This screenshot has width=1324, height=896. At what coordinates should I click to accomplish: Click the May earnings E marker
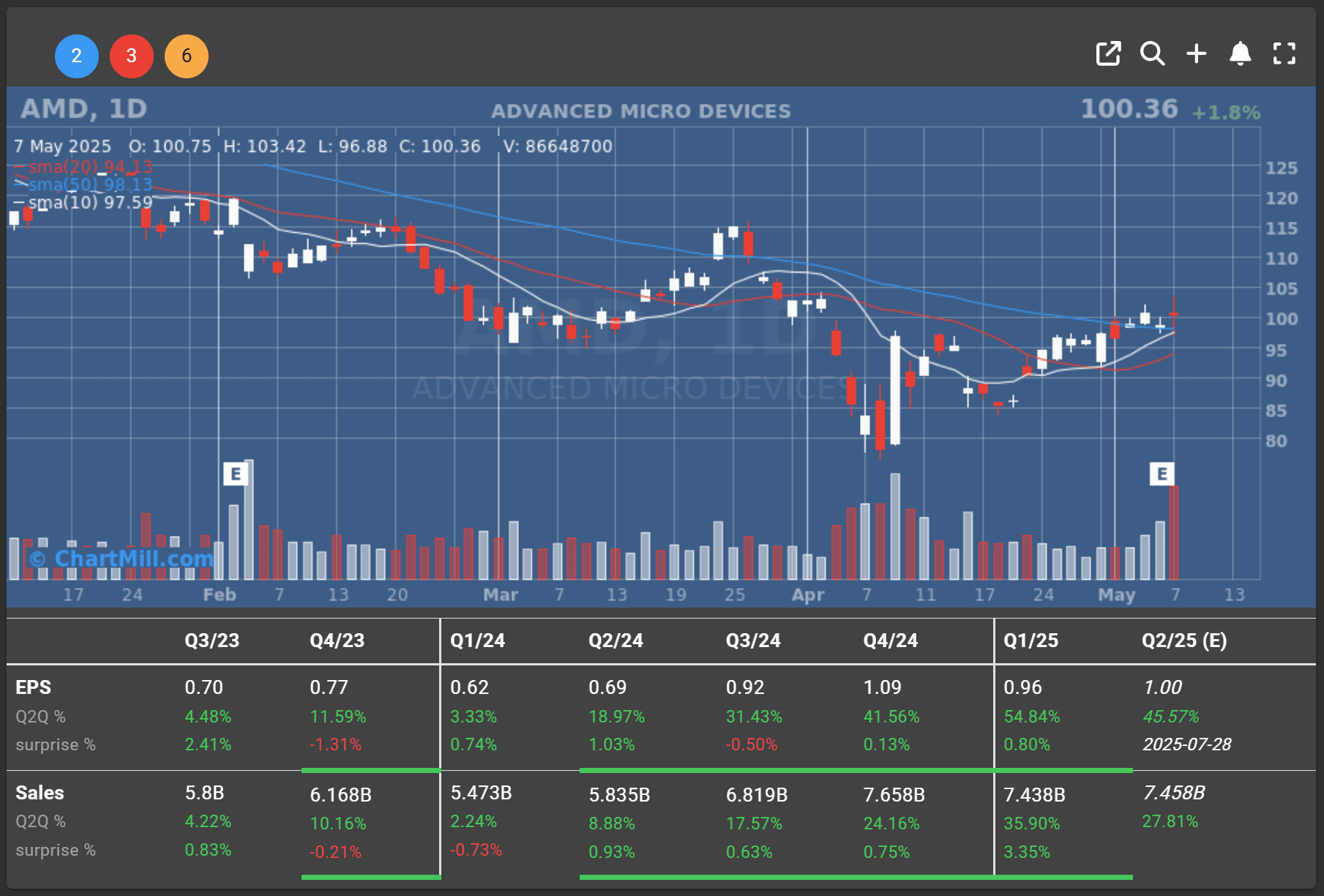point(1162,474)
